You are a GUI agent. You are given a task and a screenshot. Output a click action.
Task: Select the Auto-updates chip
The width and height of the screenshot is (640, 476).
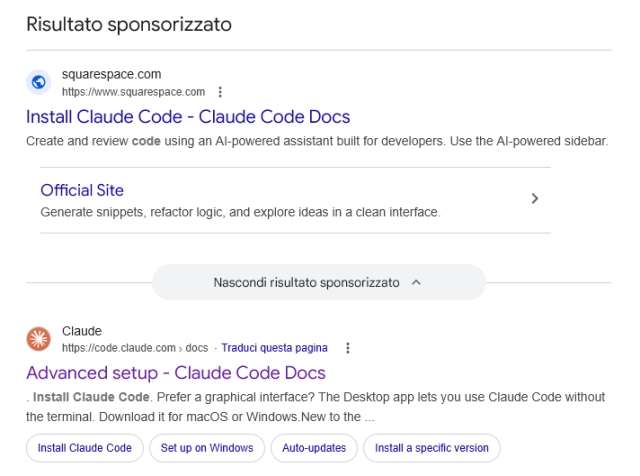(314, 448)
